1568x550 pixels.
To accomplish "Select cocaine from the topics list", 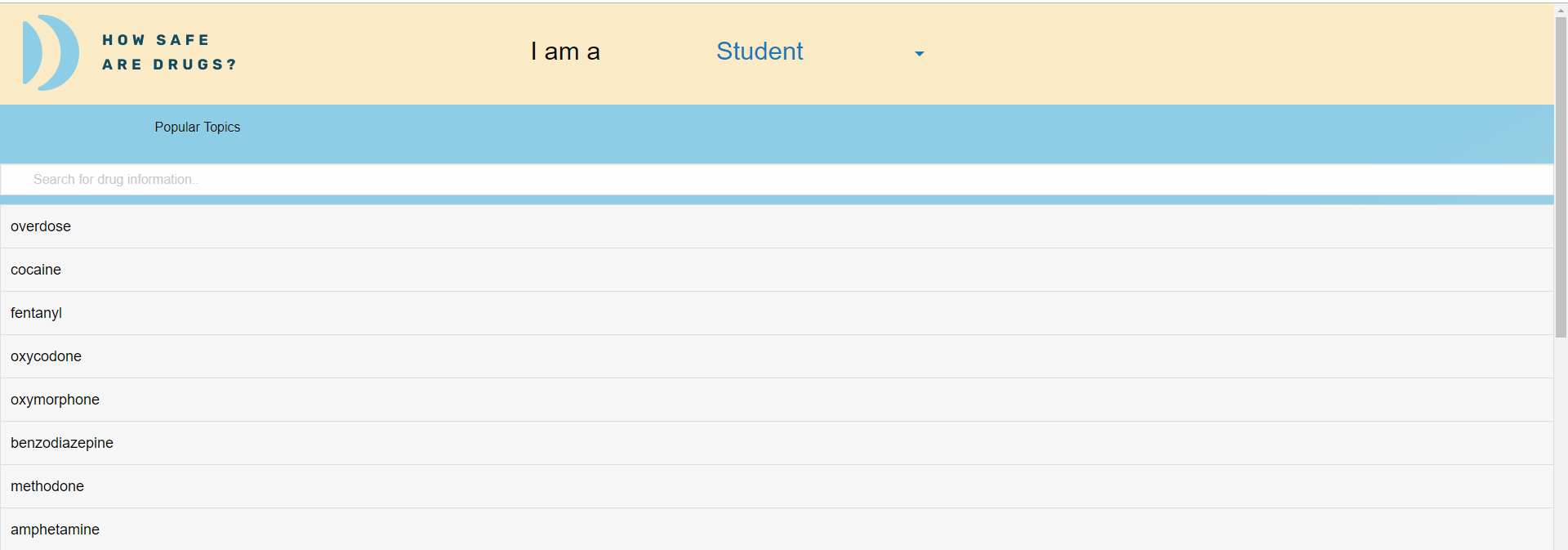I will (x=36, y=270).
